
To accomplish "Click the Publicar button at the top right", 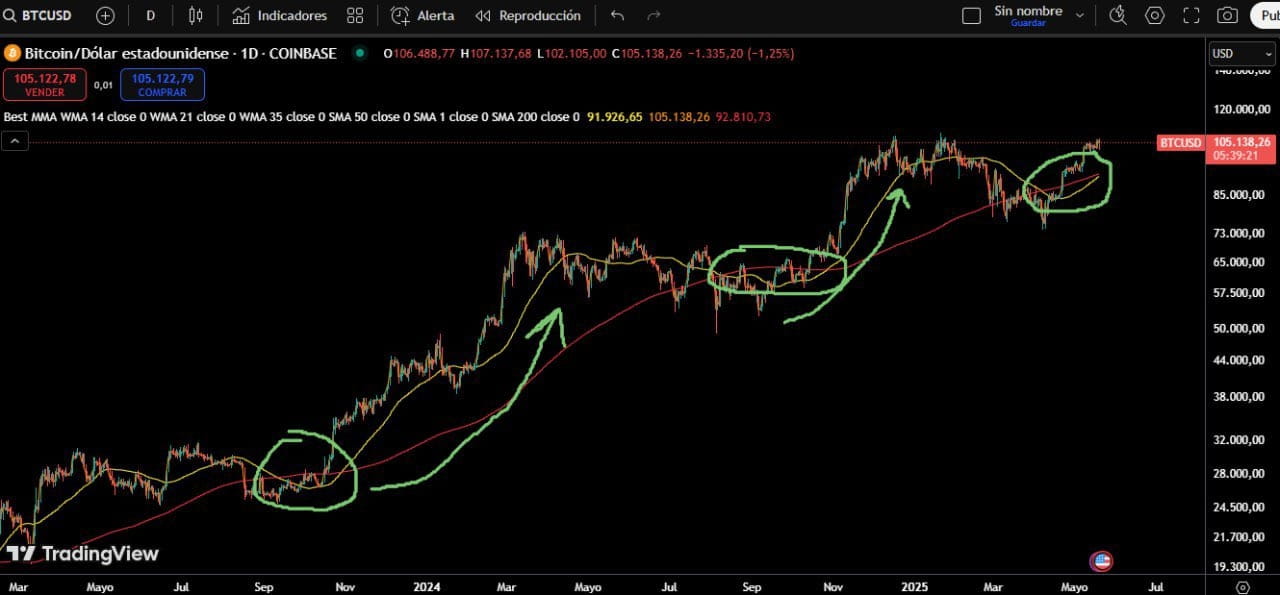I will (1265, 16).
